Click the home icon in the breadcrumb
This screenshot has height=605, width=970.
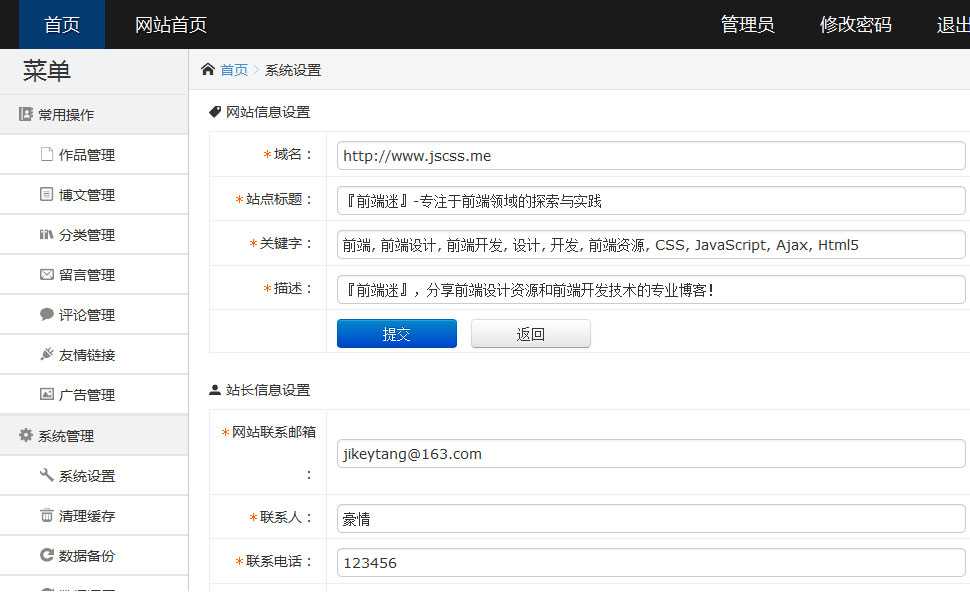(x=208, y=69)
